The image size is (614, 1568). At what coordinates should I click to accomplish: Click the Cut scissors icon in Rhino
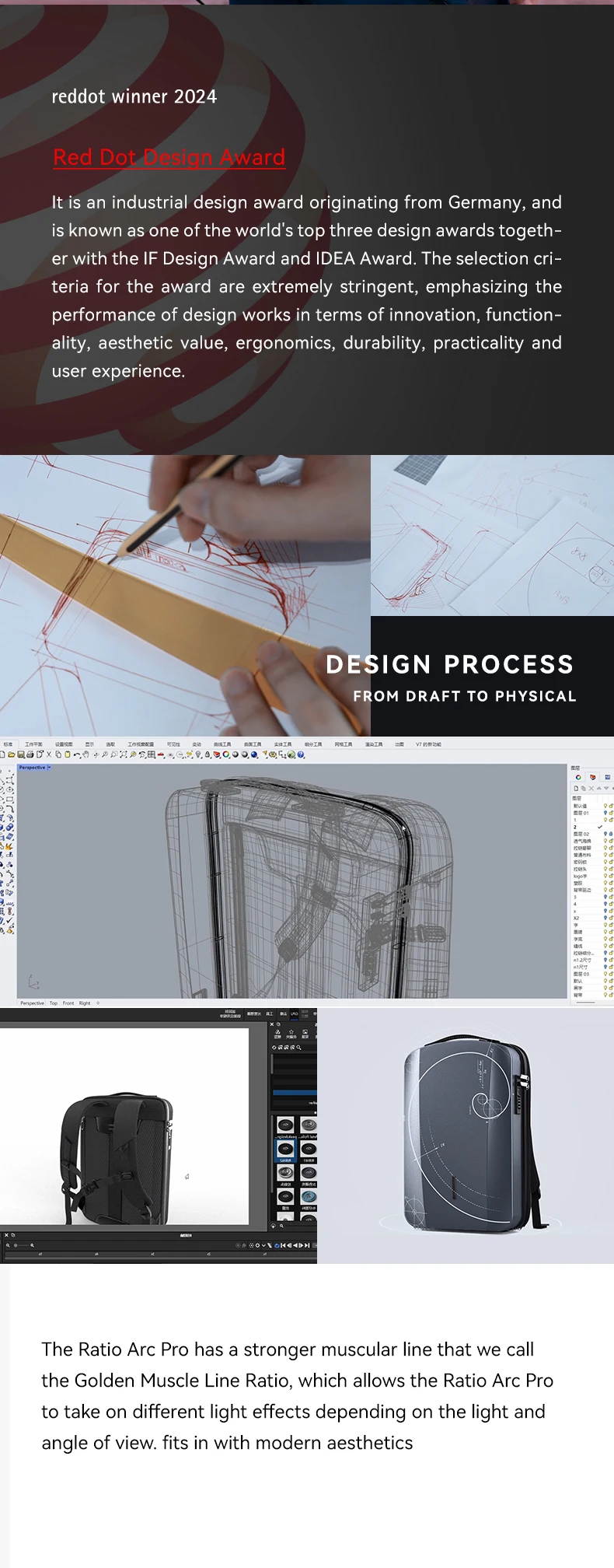click(49, 754)
